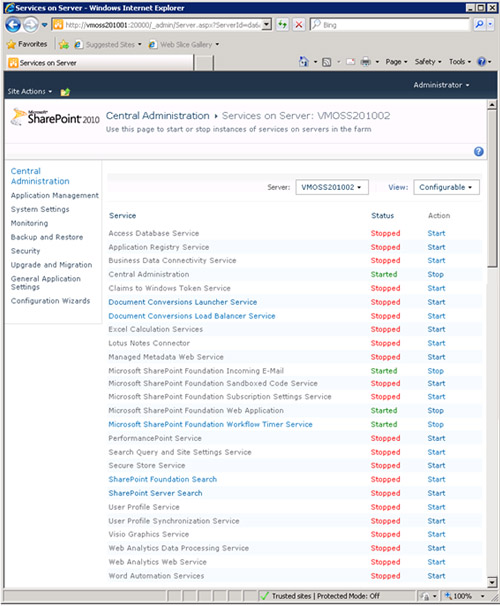Click the zoom magnifier icon in status bar
The height and width of the screenshot is (606, 500).
pos(448,596)
